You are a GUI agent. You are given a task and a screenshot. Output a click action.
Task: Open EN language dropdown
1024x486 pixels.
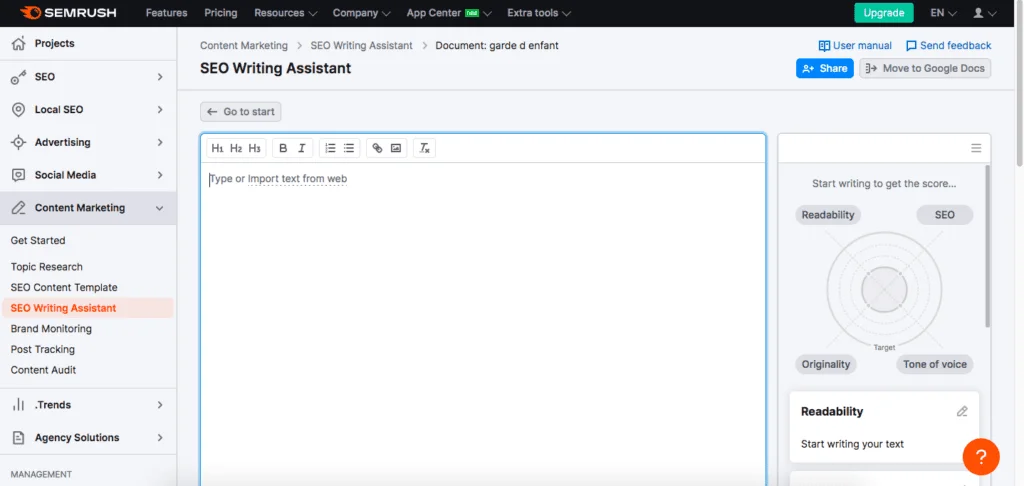click(x=943, y=13)
